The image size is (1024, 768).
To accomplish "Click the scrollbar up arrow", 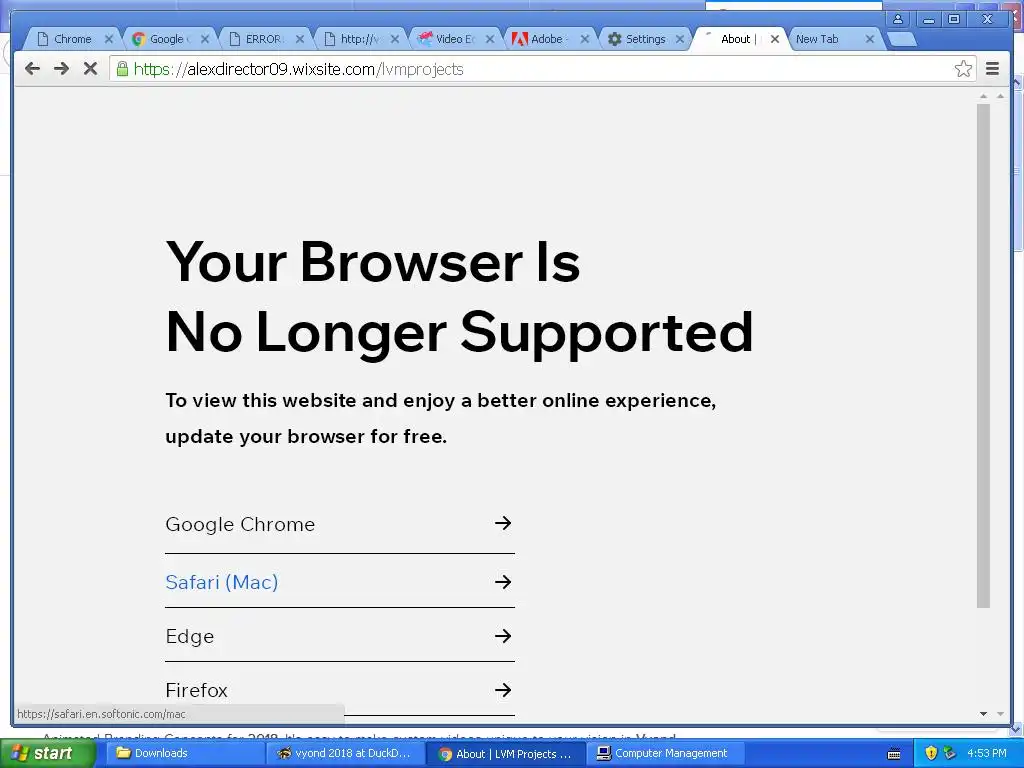I will click(x=984, y=96).
